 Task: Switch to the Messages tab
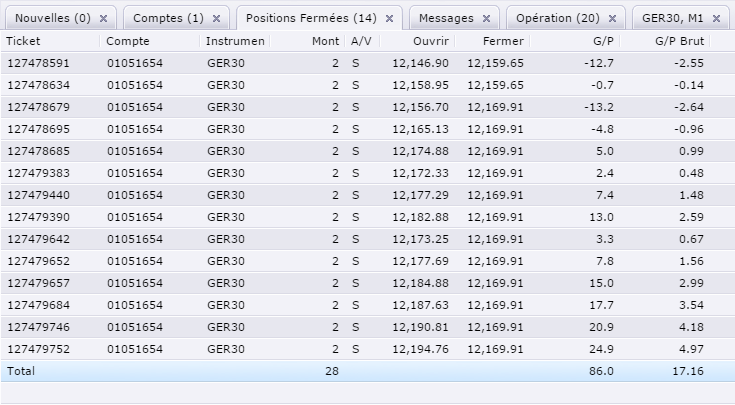[x=446, y=19]
